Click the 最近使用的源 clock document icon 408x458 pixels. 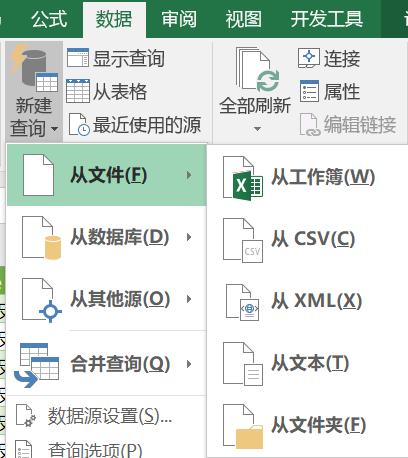(x=79, y=125)
